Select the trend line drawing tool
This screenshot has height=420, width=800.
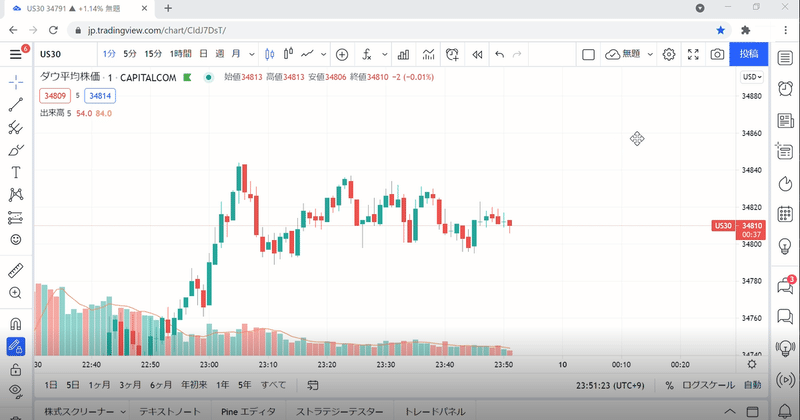[16, 105]
